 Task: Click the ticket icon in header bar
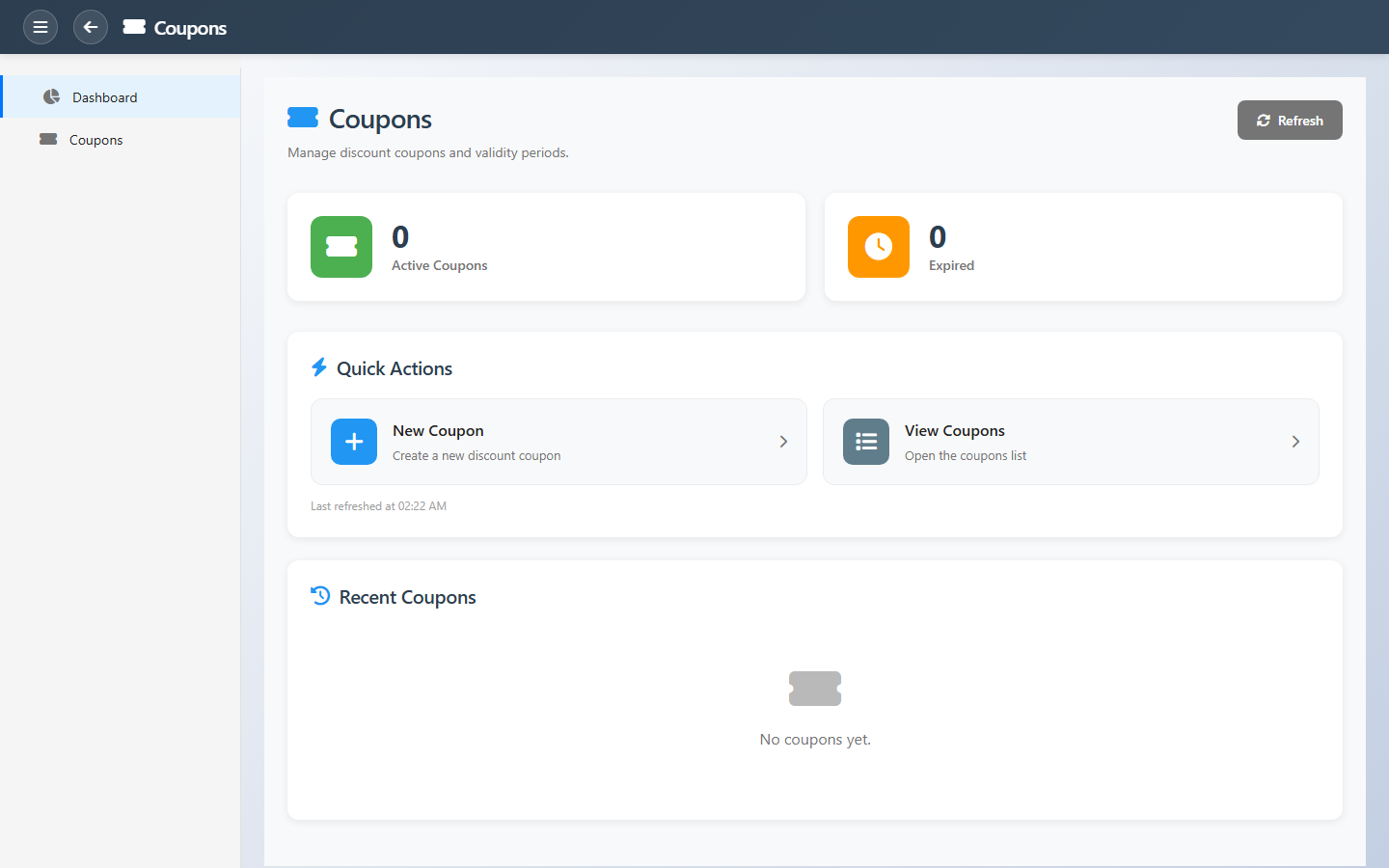click(134, 27)
